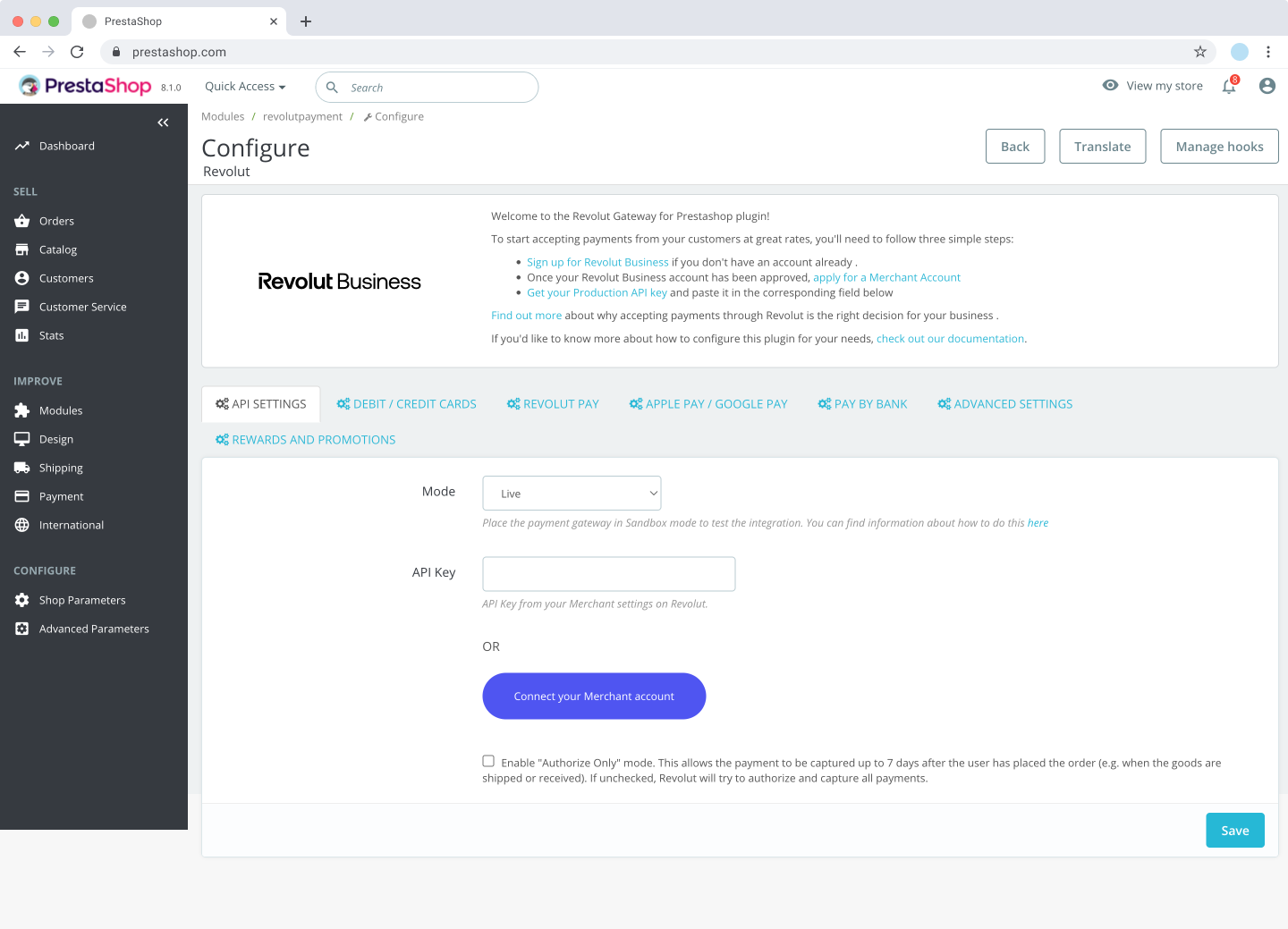This screenshot has height=929, width=1288.
Task: Focus the API Key input field
Action: (x=609, y=574)
